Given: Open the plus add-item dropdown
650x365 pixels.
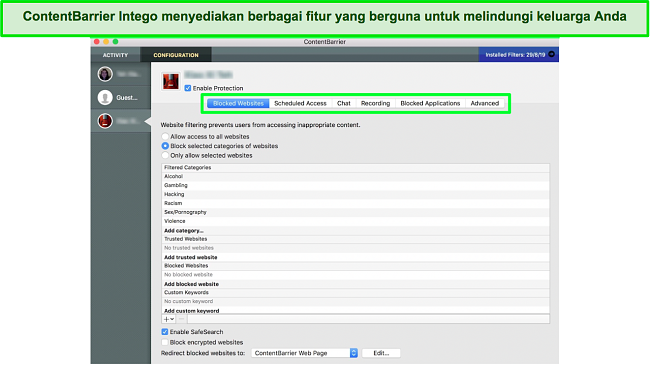Looking at the screenshot, I should pos(168,319).
